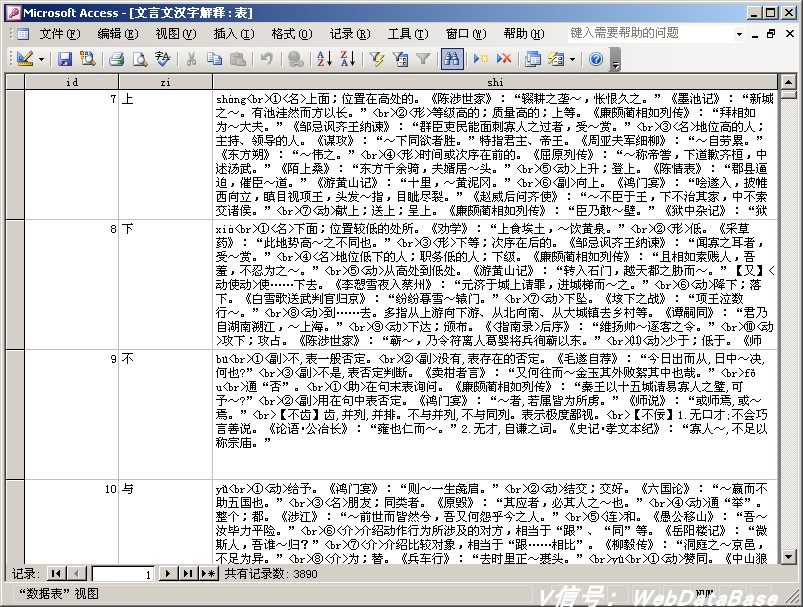The height and width of the screenshot is (607, 803).
Task: Click the Access document icon in the menu bar
Action: (x=23, y=34)
